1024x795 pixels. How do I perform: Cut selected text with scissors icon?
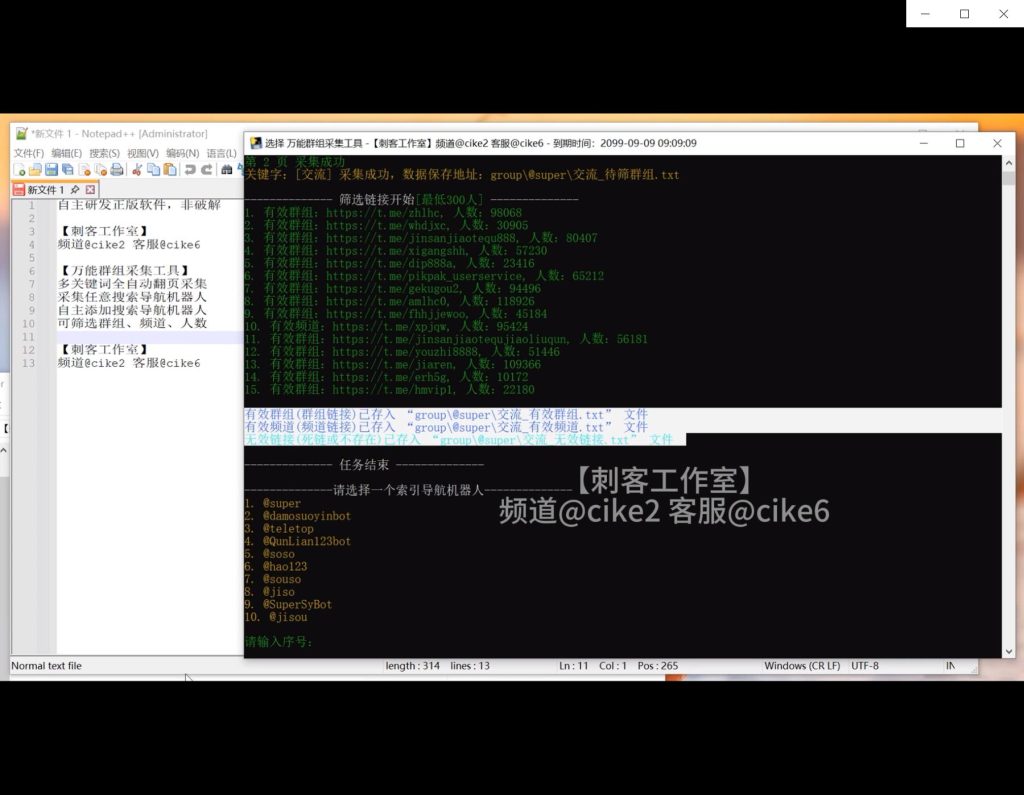(x=136, y=170)
